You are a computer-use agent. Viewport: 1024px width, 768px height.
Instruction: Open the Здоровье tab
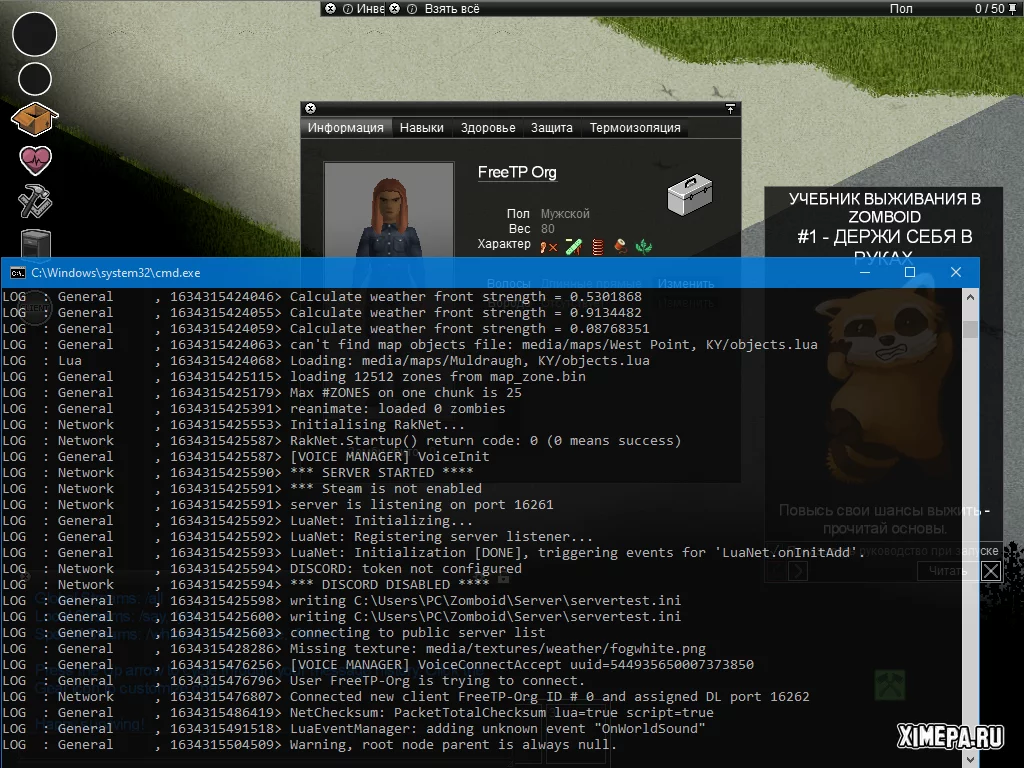488,128
